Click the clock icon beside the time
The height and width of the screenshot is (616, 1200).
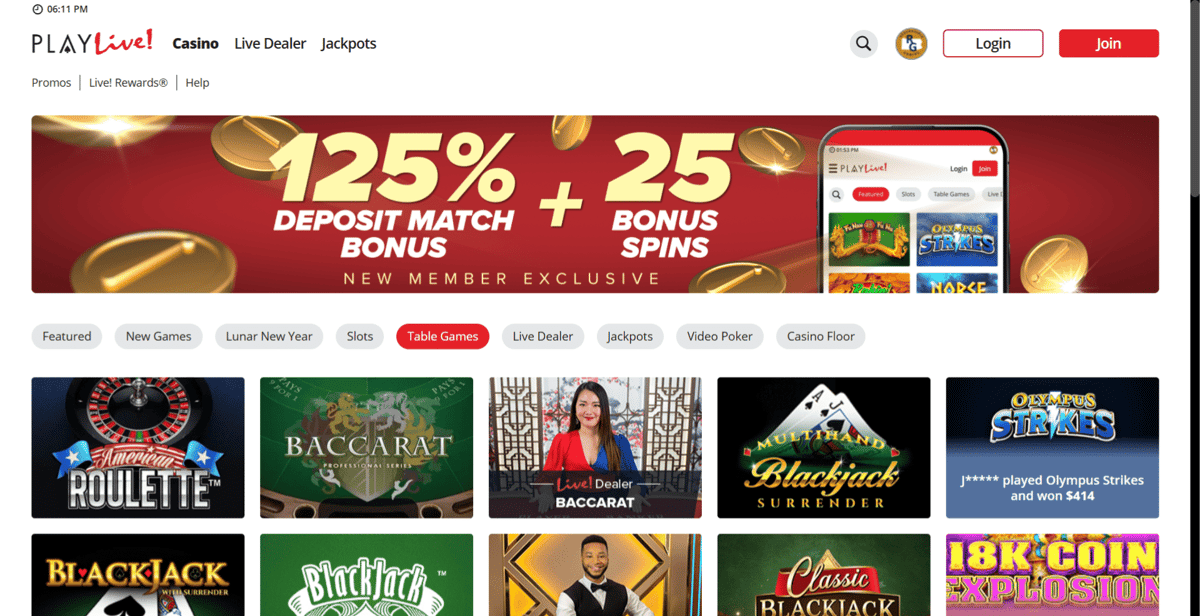pyautogui.click(x=38, y=9)
